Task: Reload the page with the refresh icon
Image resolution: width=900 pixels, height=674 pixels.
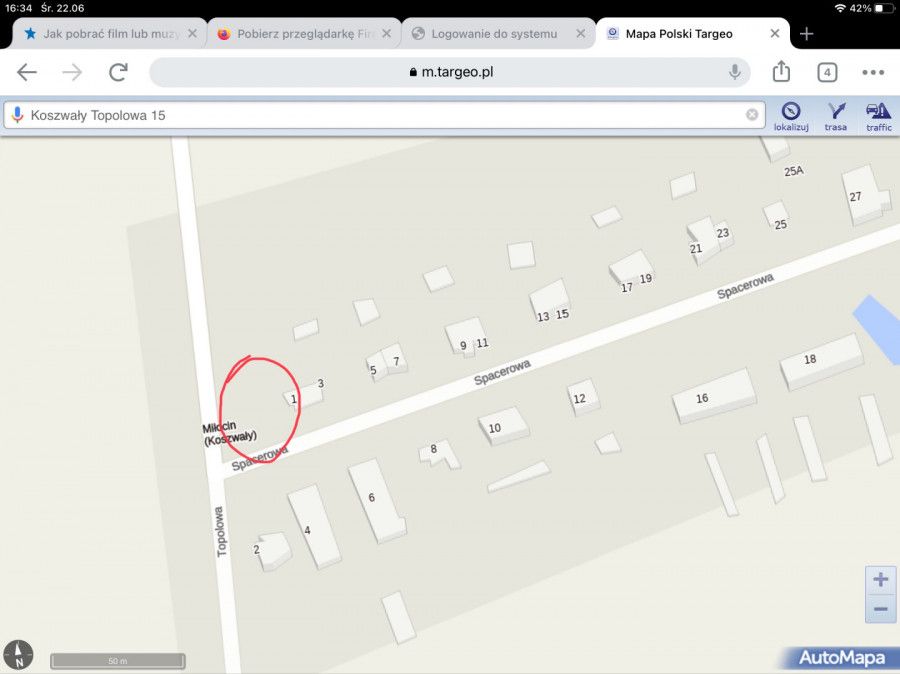Action: pos(117,71)
